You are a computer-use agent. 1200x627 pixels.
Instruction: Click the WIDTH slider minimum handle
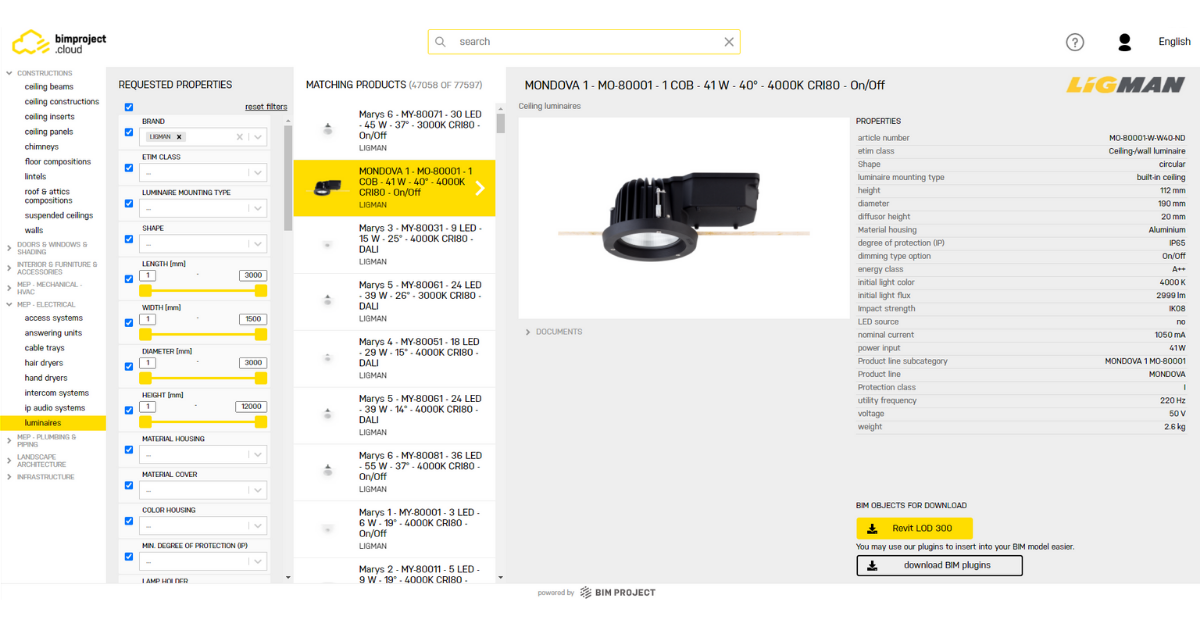[146, 334]
